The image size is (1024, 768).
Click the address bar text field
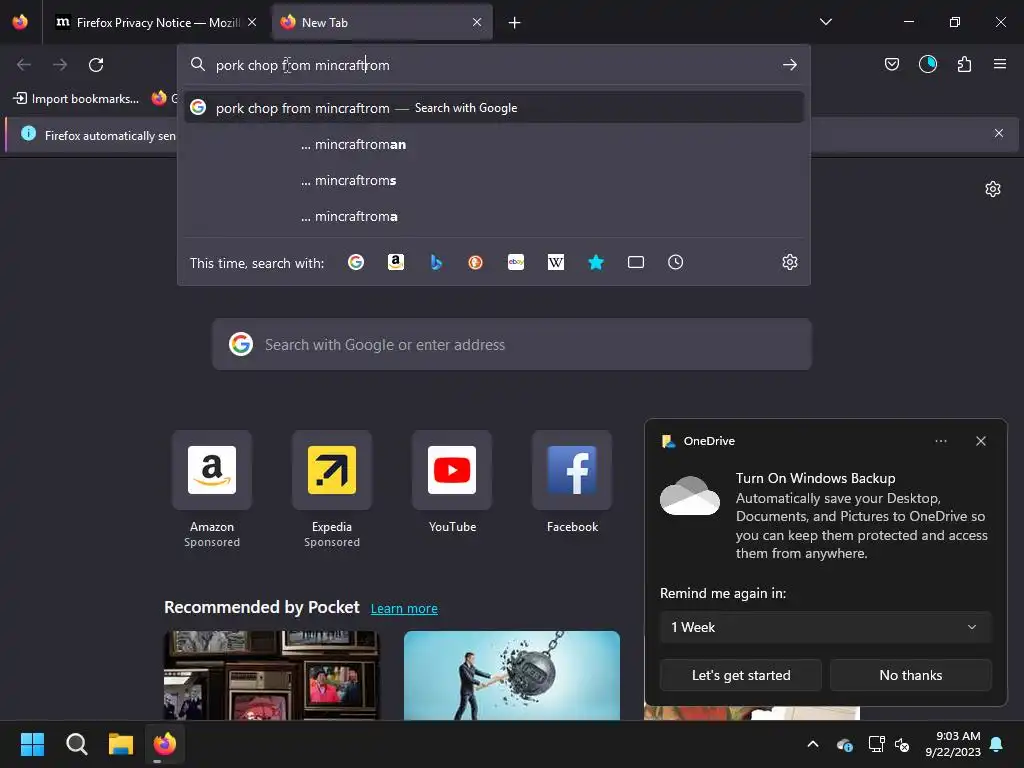494,65
